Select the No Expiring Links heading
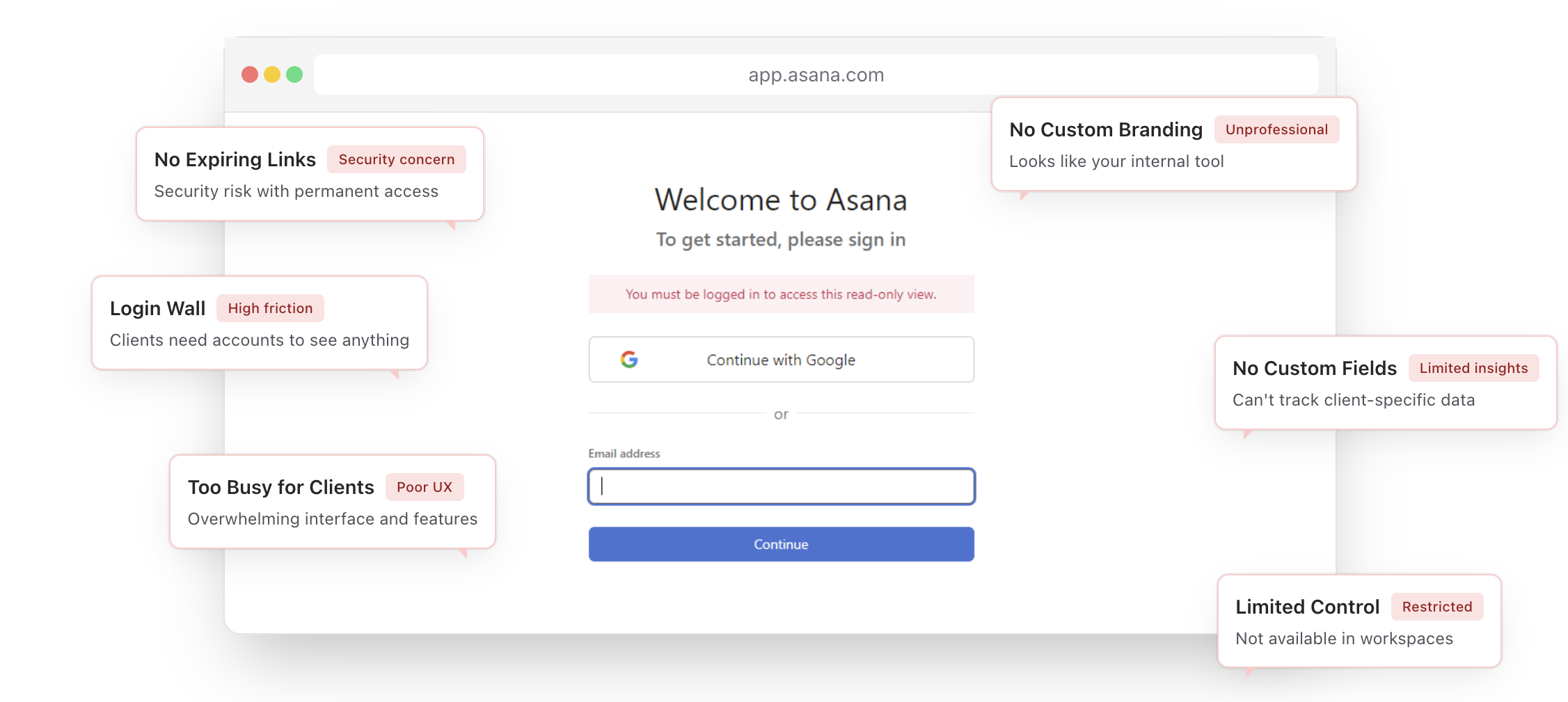The height and width of the screenshot is (702, 1568). 235,159
